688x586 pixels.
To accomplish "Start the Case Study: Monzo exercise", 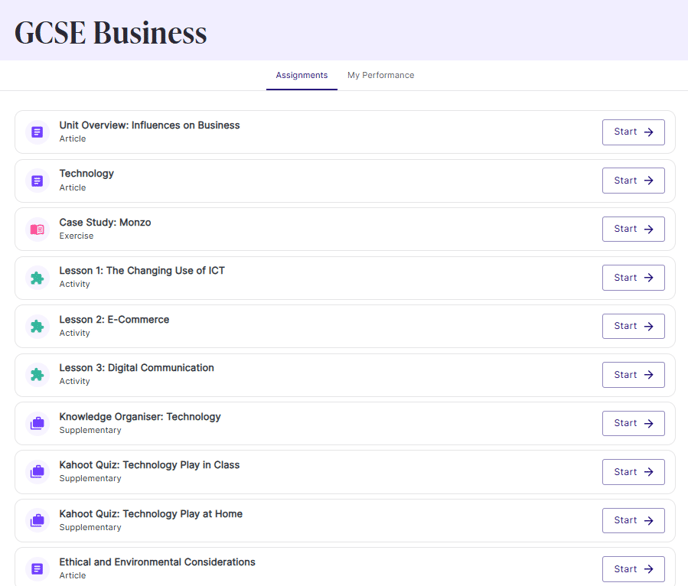I will click(x=633, y=229).
